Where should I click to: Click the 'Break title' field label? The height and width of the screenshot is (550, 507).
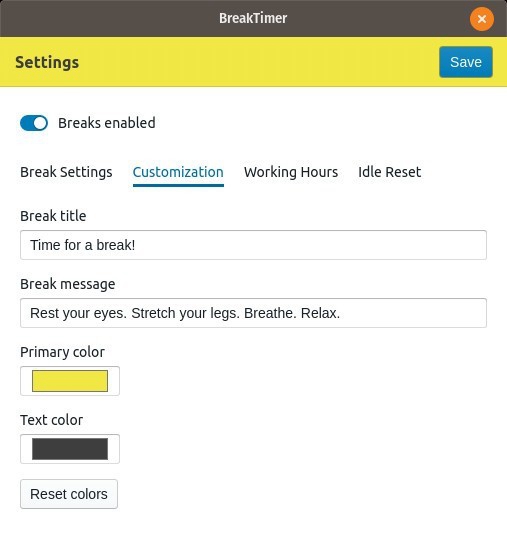coord(53,216)
